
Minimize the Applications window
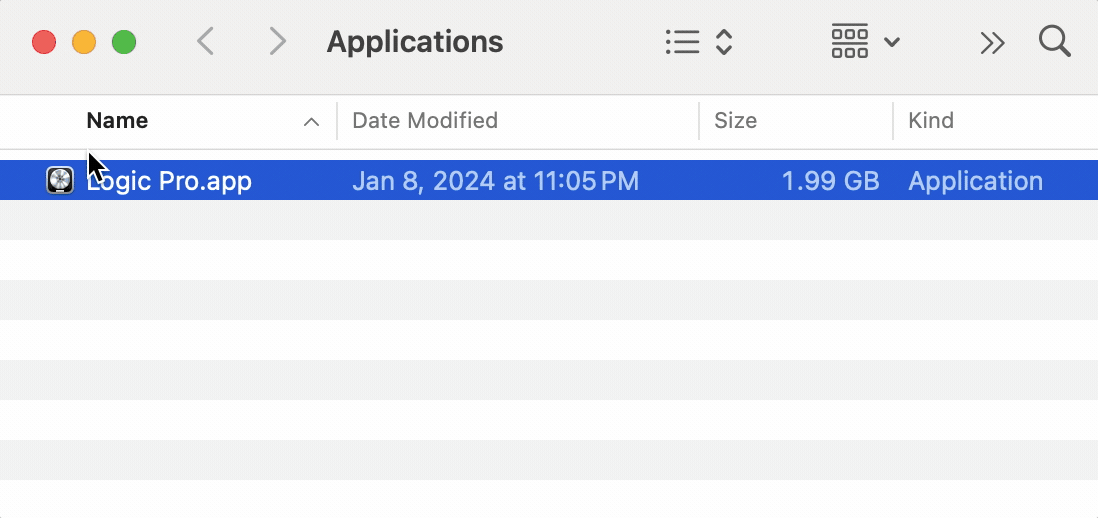[x=84, y=42]
